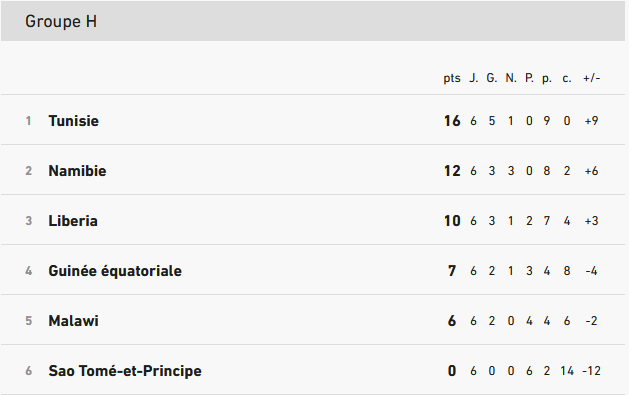The width and height of the screenshot is (629, 395).
Task: Select the +/- goal difference column header
Action: (x=592, y=78)
